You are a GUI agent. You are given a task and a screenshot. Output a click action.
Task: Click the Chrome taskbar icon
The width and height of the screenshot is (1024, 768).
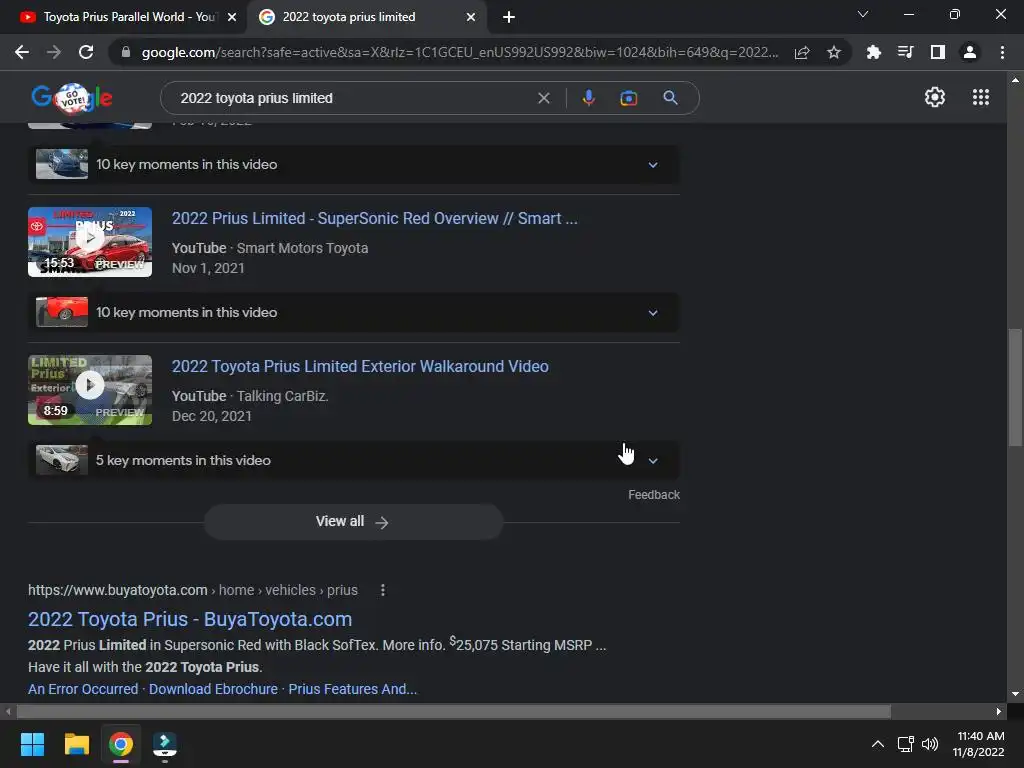tap(121, 744)
